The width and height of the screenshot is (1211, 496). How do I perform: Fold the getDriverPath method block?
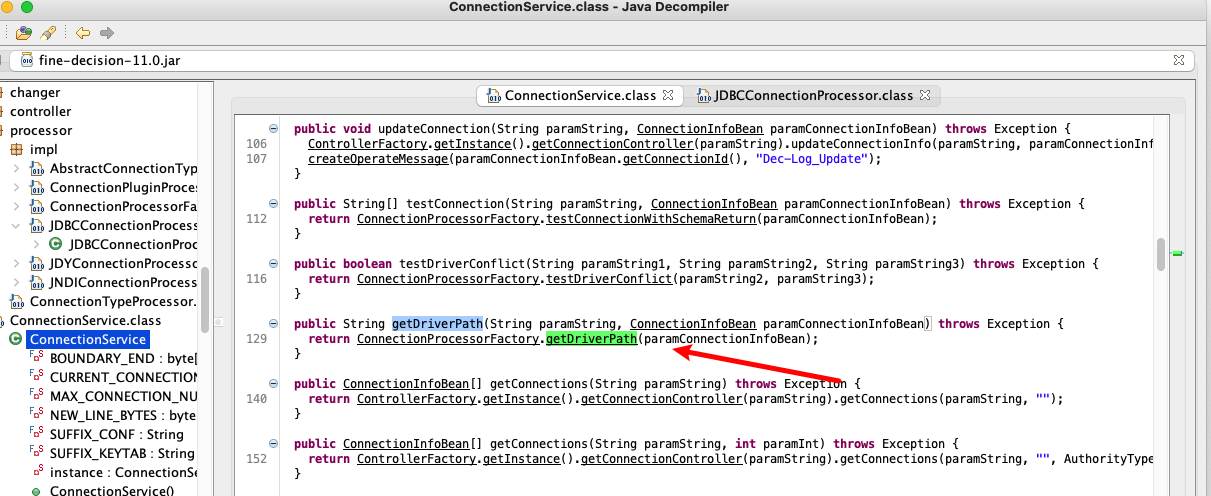(274, 324)
